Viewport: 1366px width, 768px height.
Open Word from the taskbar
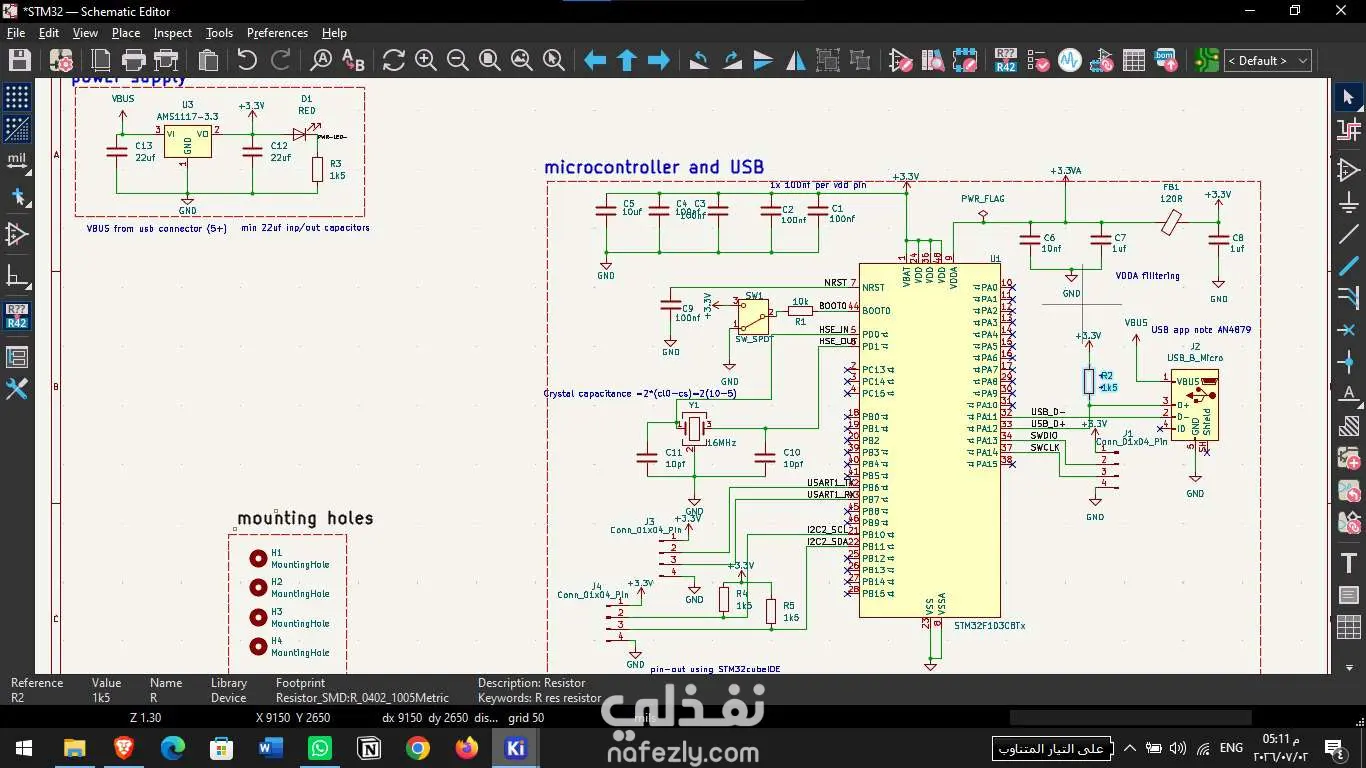[271, 748]
